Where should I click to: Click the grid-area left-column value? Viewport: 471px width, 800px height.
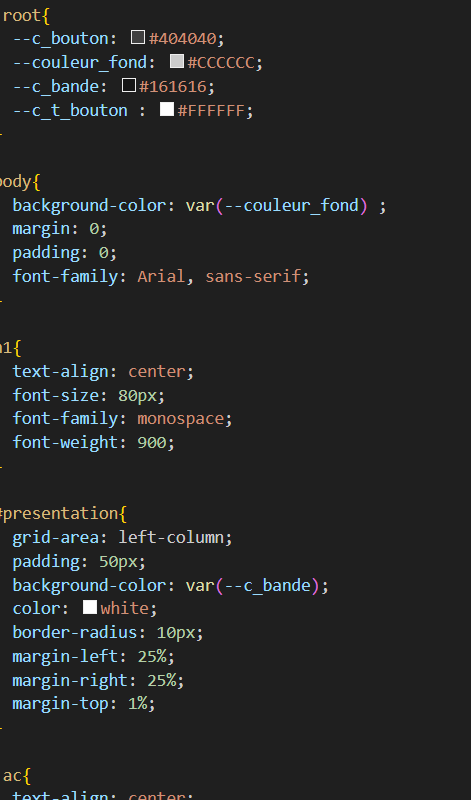(x=171, y=537)
